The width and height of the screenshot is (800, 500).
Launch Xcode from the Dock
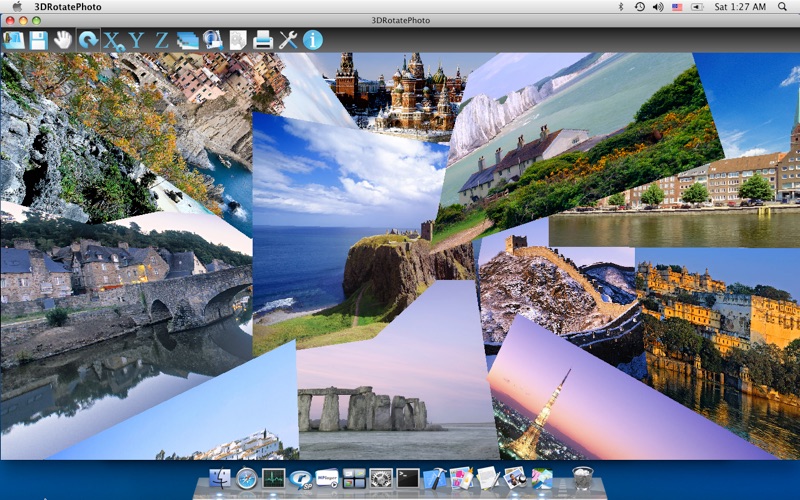tap(435, 479)
